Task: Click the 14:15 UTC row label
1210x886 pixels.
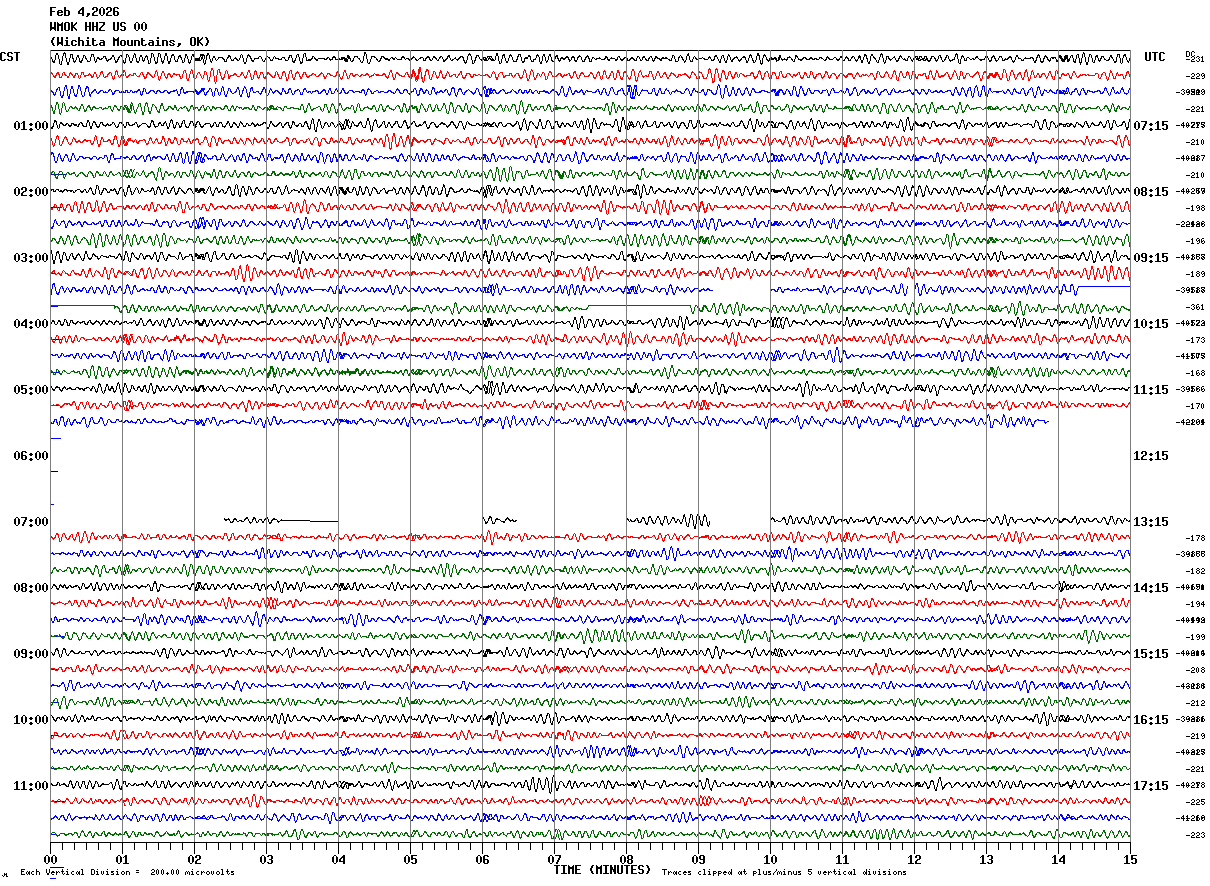Action: [x=1151, y=588]
